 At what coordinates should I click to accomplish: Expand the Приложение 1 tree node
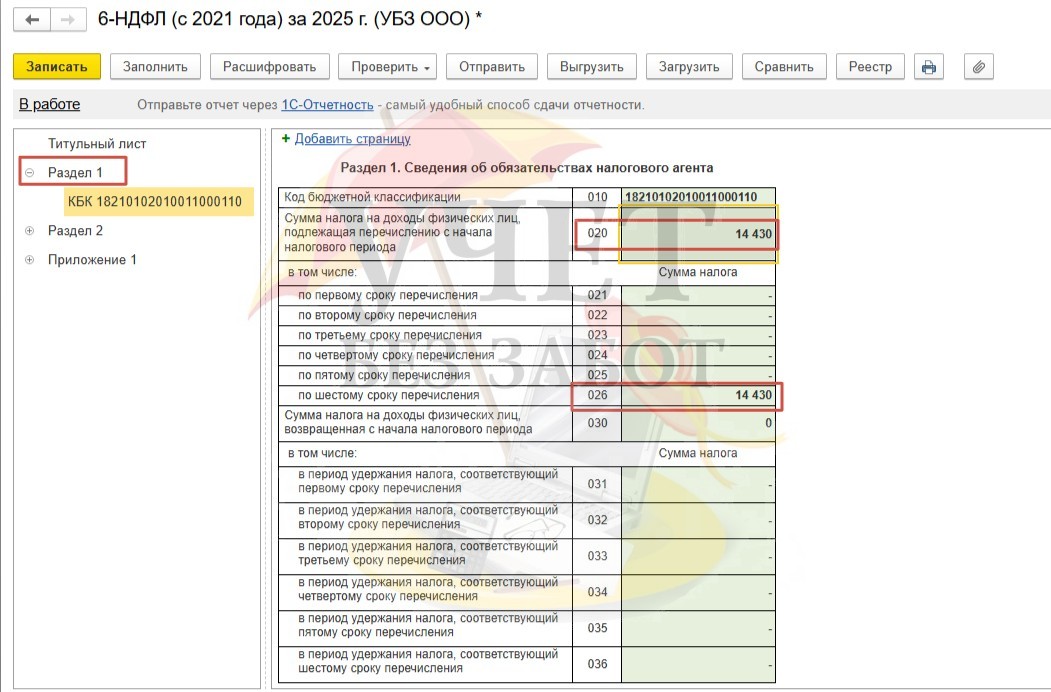click(x=29, y=260)
